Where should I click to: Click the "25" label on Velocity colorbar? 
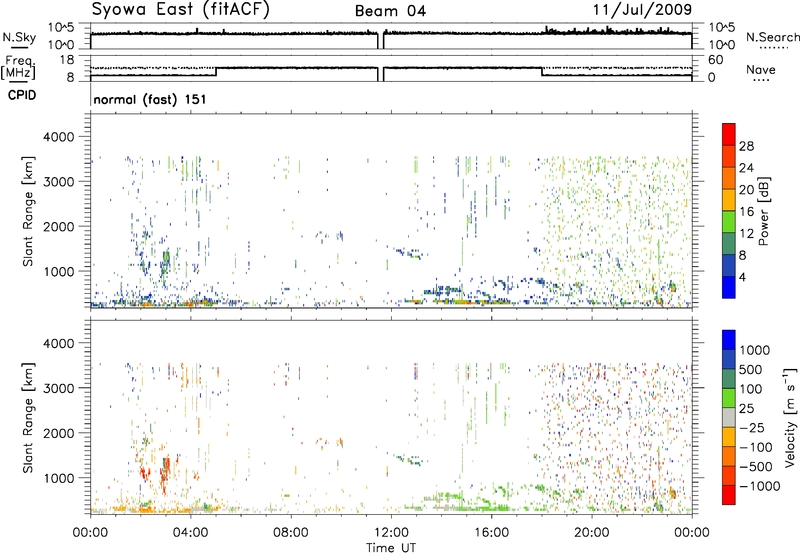coord(747,408)
